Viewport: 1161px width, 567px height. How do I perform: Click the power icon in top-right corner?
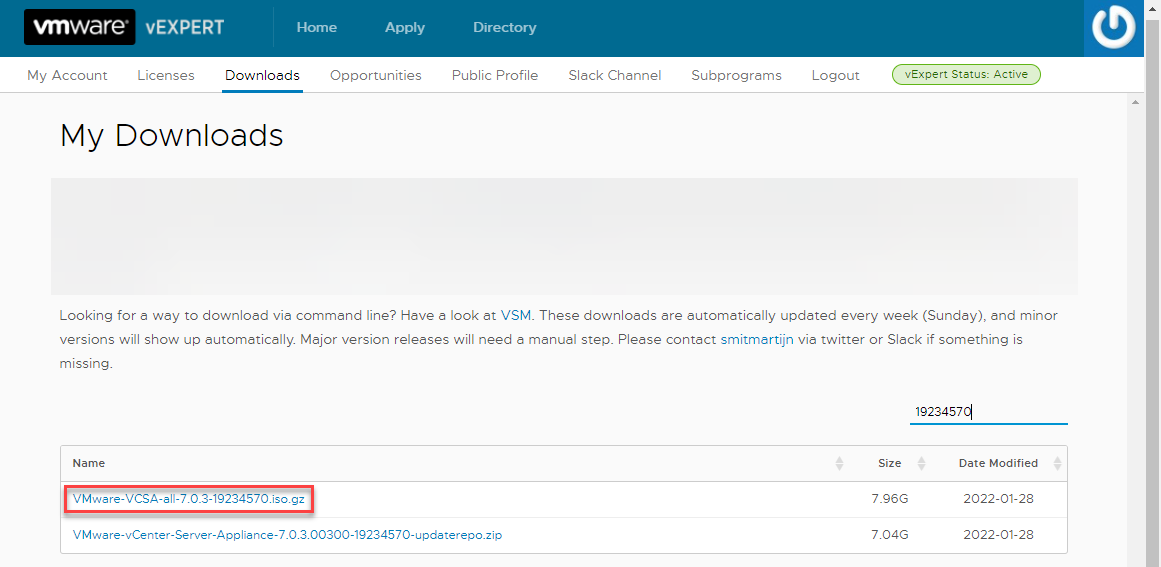pyautogui.click(x=1114, y=28)
